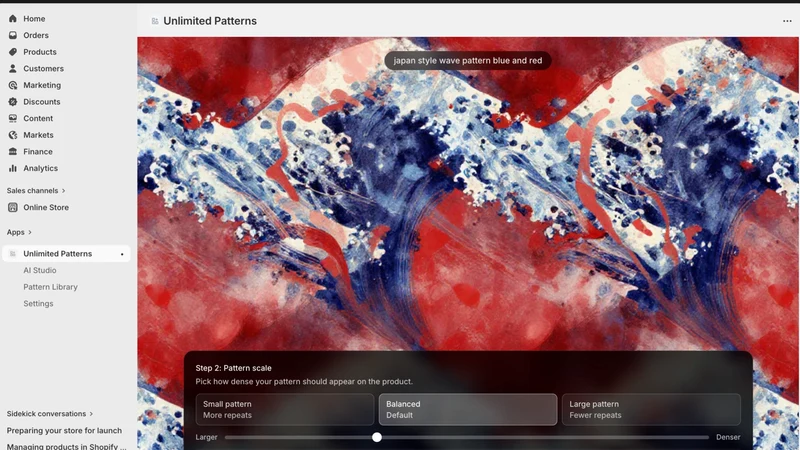Click the Customers person icon

tap(13, 68)
